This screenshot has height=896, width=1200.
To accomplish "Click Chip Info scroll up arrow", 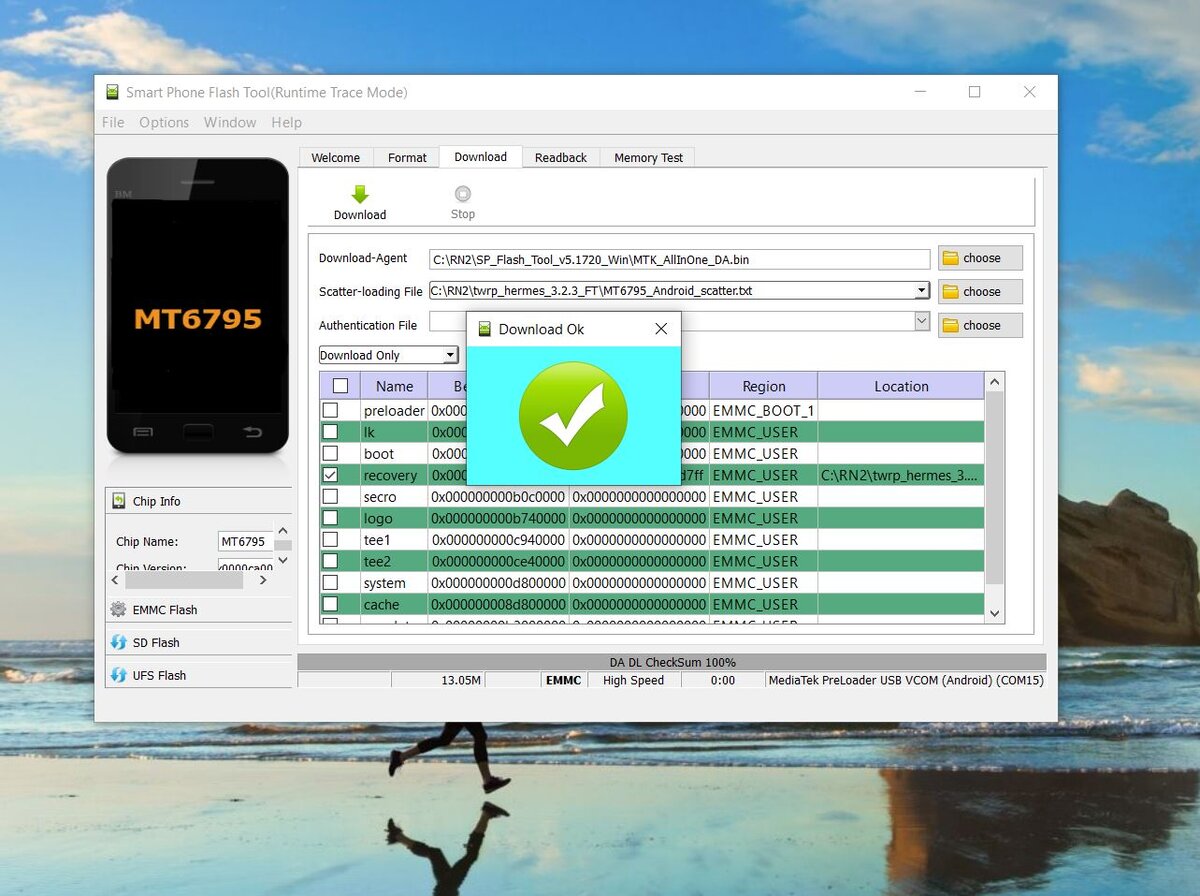I will tap(283, 531).
